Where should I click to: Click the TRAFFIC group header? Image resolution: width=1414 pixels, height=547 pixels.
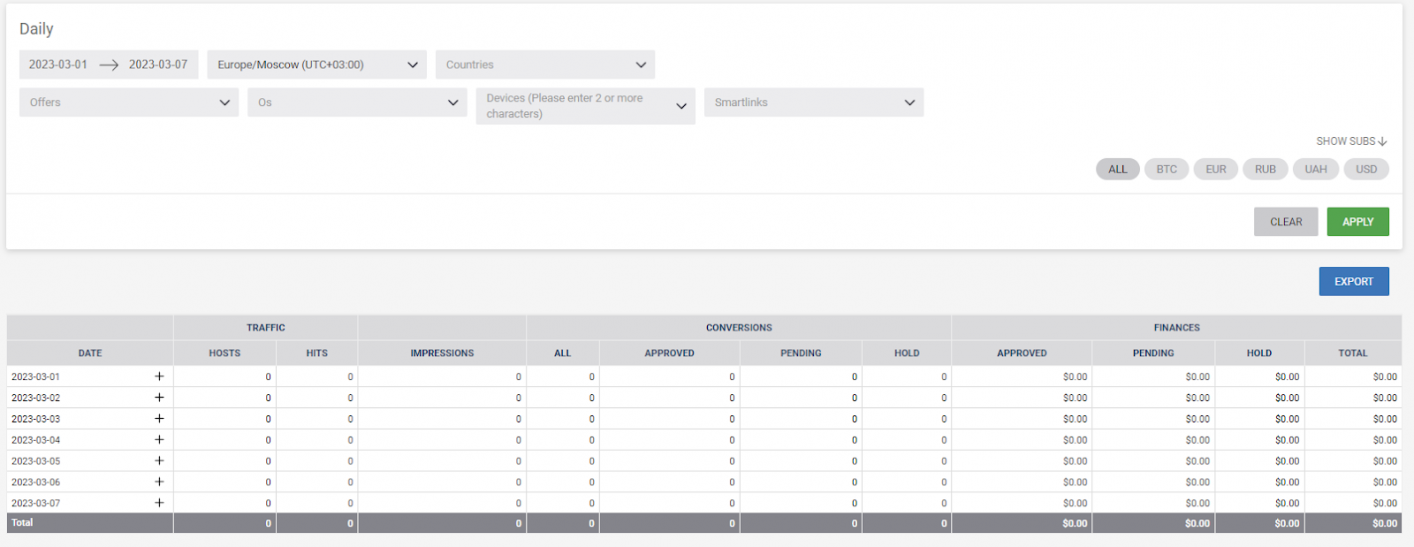tap(266, 328)
